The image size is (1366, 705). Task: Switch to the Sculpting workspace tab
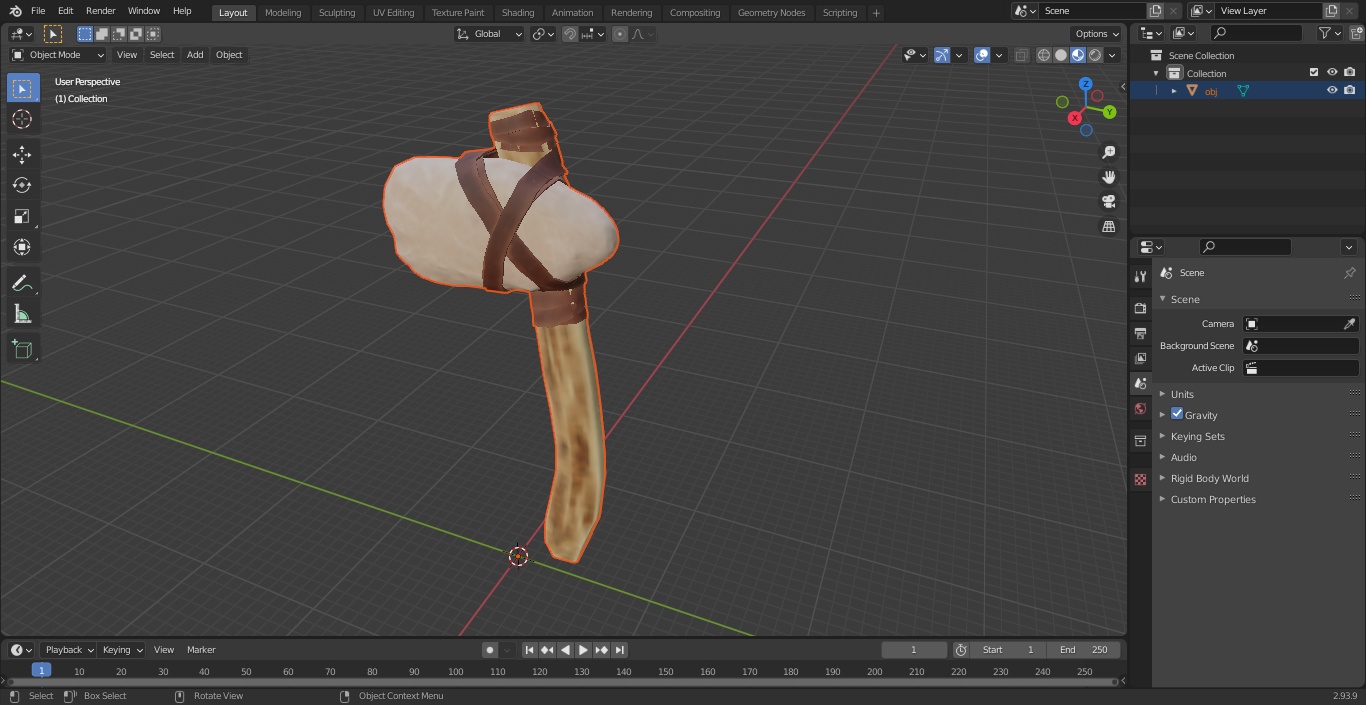tap(337, 13)
